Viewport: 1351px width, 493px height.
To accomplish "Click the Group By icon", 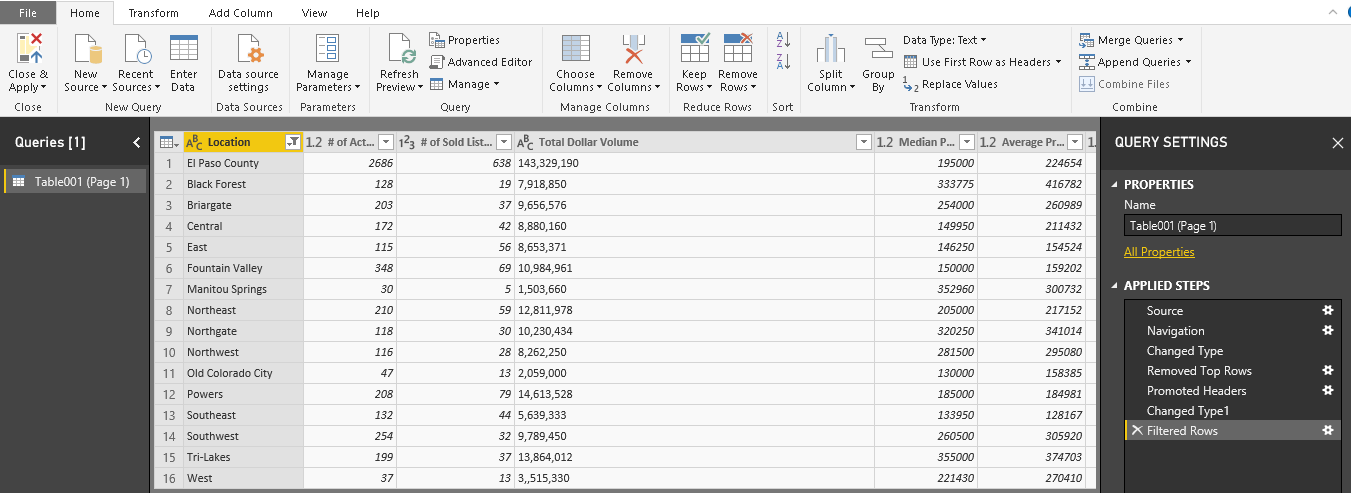I will tap(878, 48).
